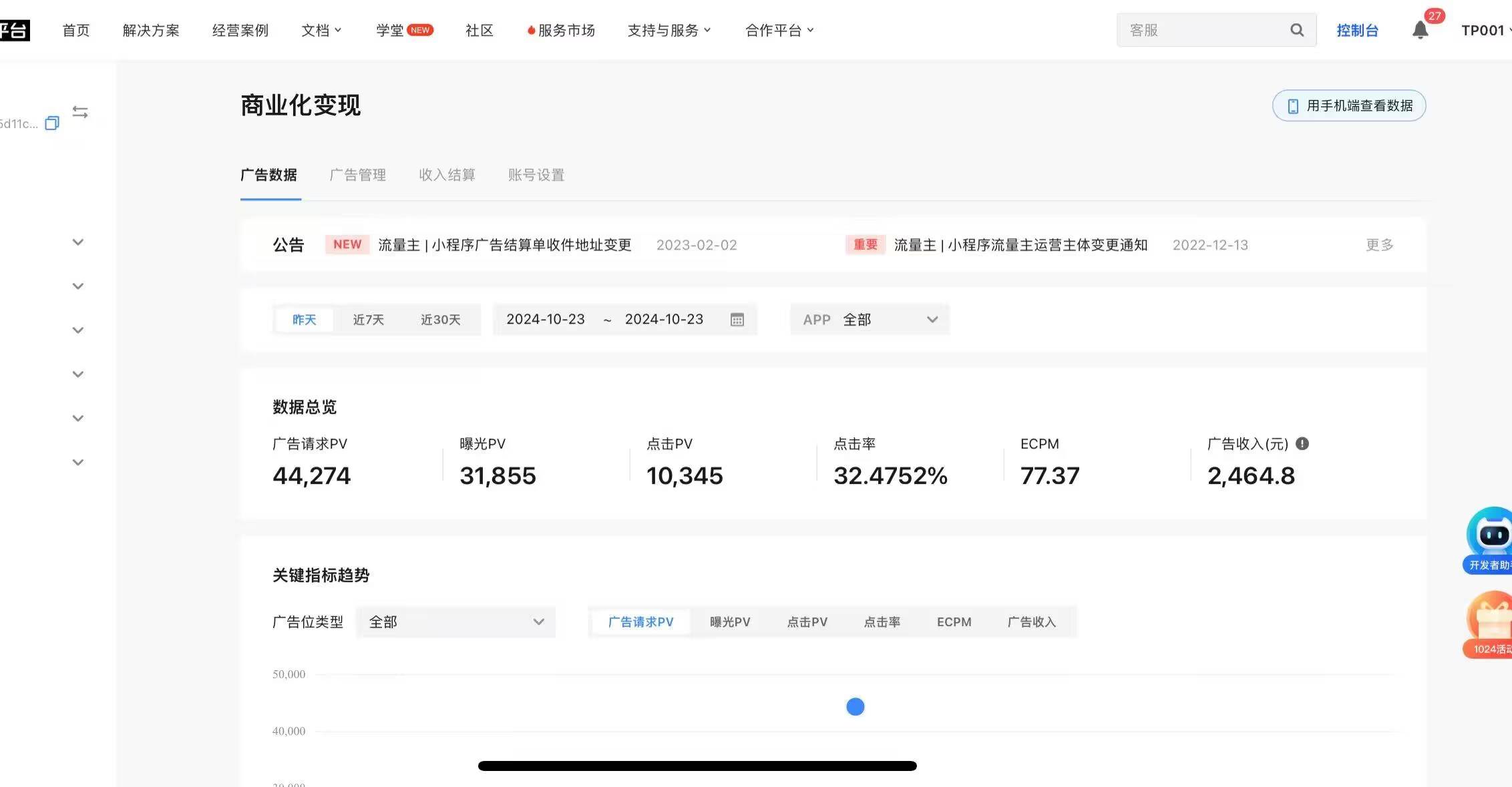Switch to the 收入结算 tab

click(446, 175)
